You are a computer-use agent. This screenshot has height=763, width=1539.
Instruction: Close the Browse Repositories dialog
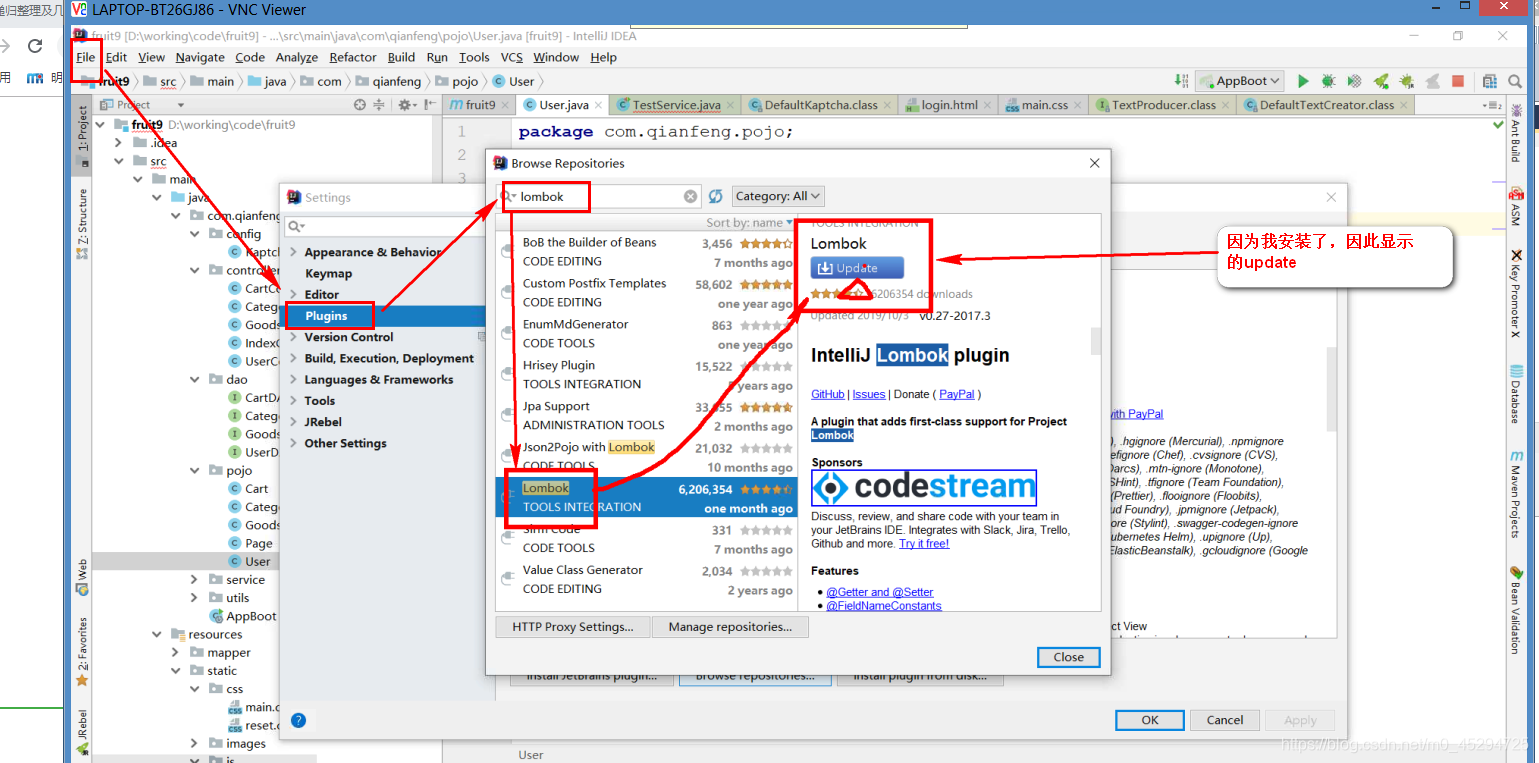click(1068, 657)
